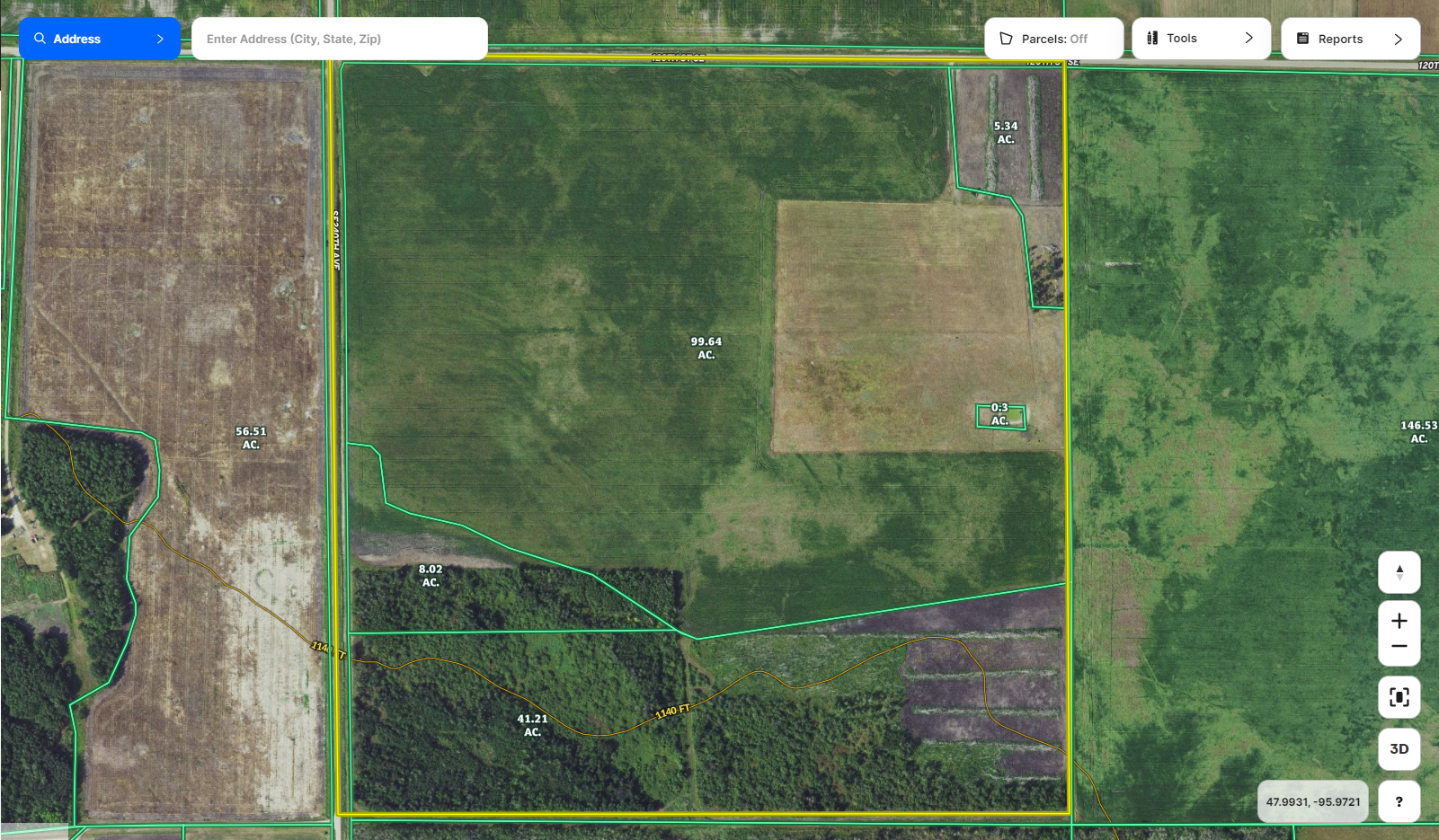Open help with the question mark
Image resolution: width=1439 pixels, height=840 pixels.
pyautogui.click(x=1399, y=801)
